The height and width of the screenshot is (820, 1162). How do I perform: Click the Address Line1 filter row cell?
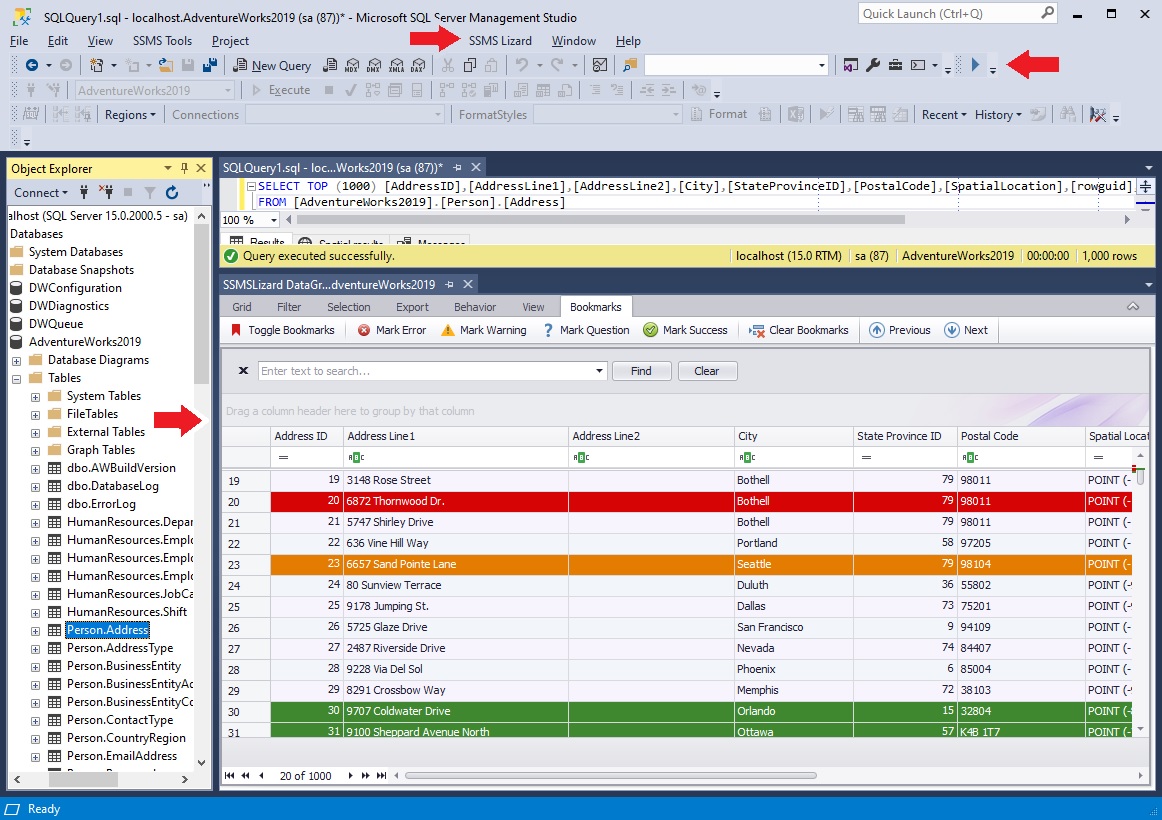tap(456, 457)
